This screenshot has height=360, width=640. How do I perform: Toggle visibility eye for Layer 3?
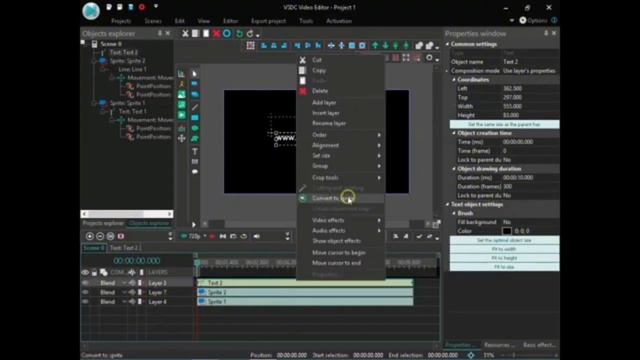[x=85, y=283]
